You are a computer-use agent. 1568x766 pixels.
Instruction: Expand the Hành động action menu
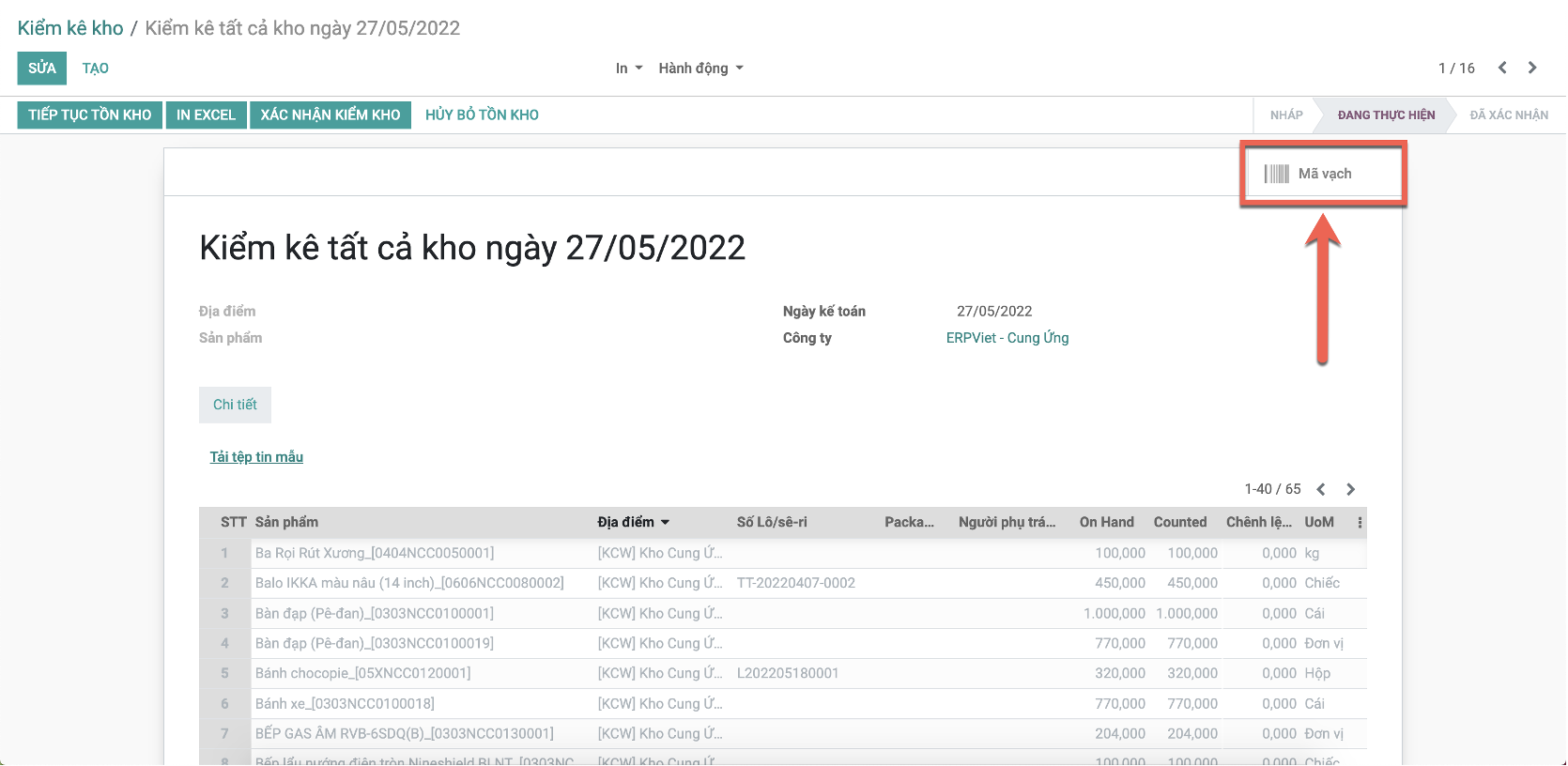tap(700, 69)
